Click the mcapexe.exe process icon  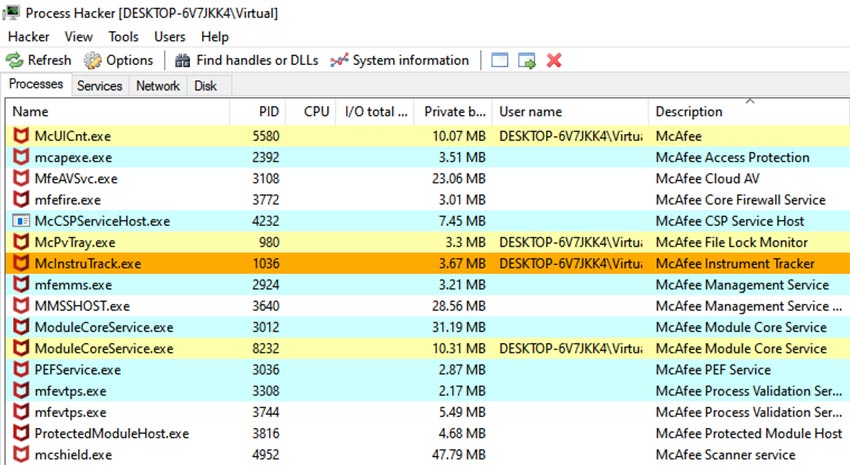point(21,157)
